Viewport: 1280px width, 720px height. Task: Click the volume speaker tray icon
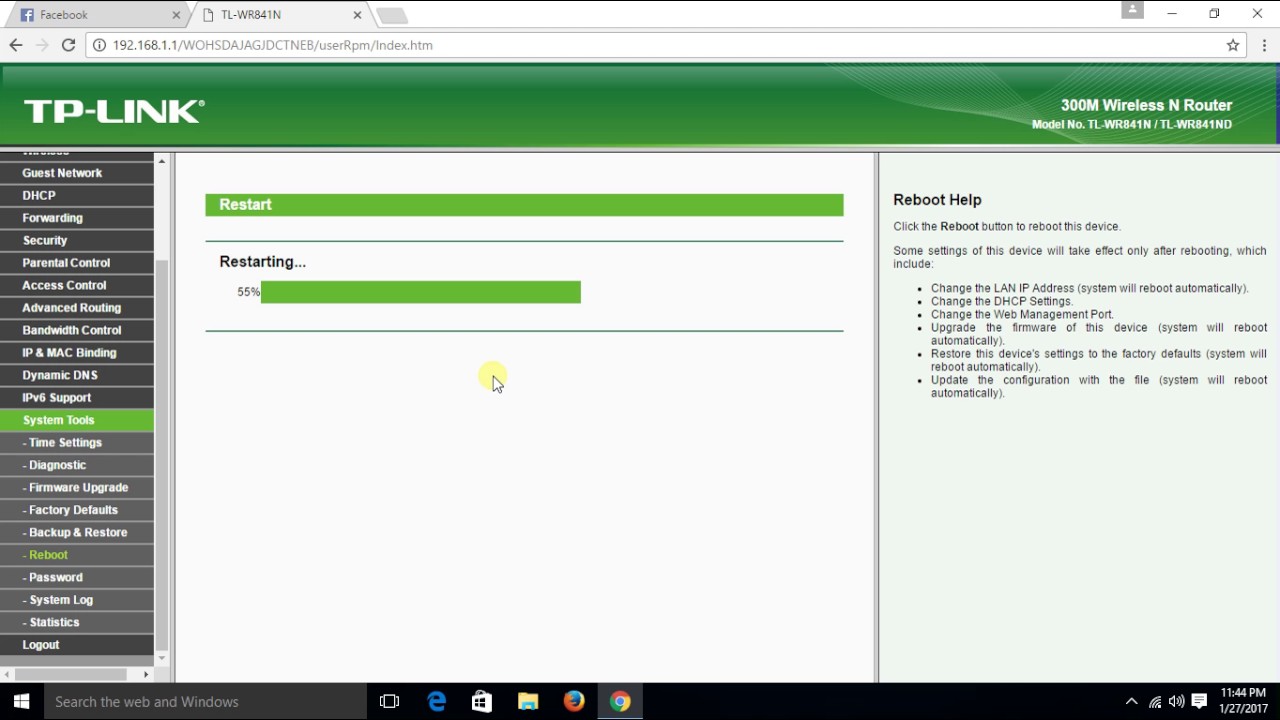[x=1177, y=702]
